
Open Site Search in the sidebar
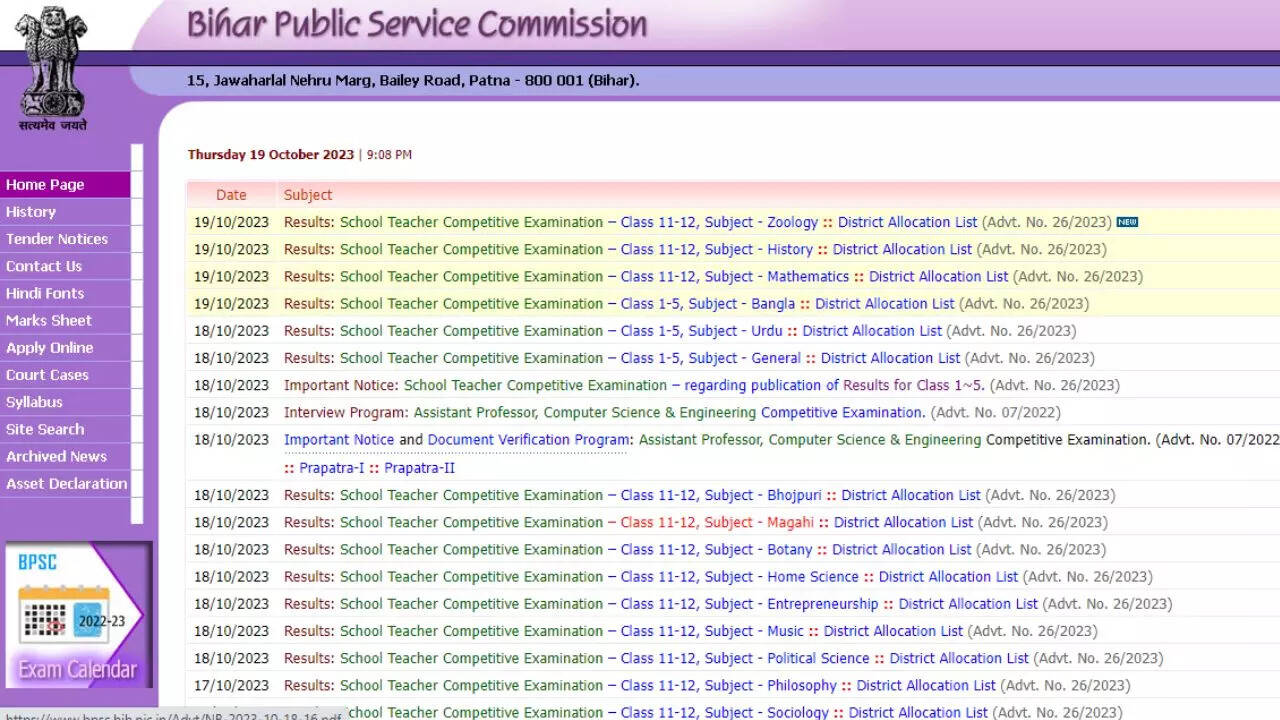point(45,429)
